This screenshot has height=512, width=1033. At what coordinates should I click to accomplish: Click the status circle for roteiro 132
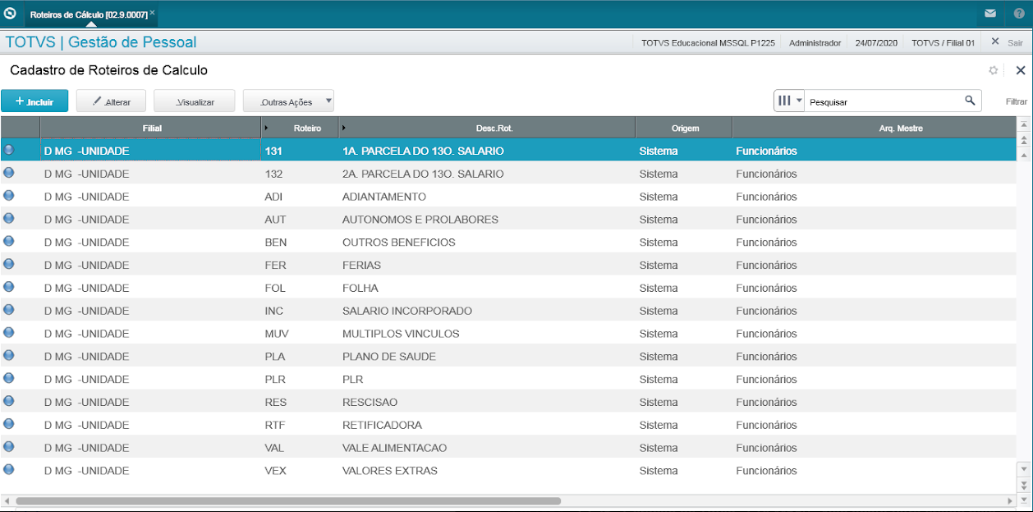9,173
